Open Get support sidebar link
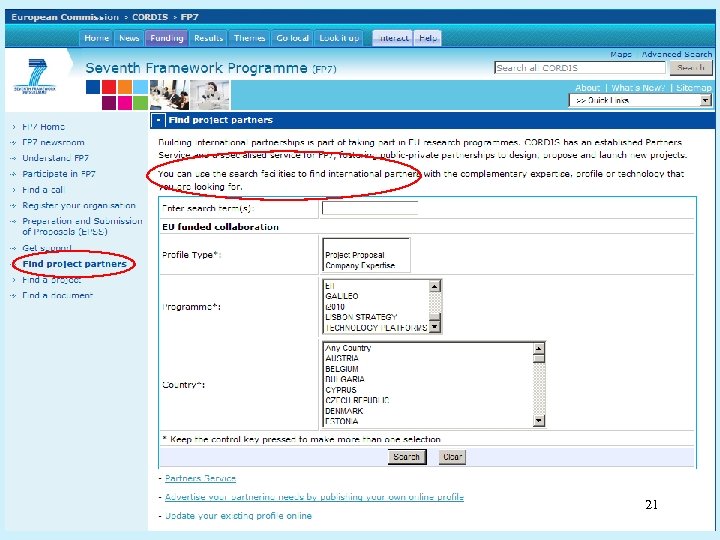This screenshot has height=540, width=720. pos(46,248)
